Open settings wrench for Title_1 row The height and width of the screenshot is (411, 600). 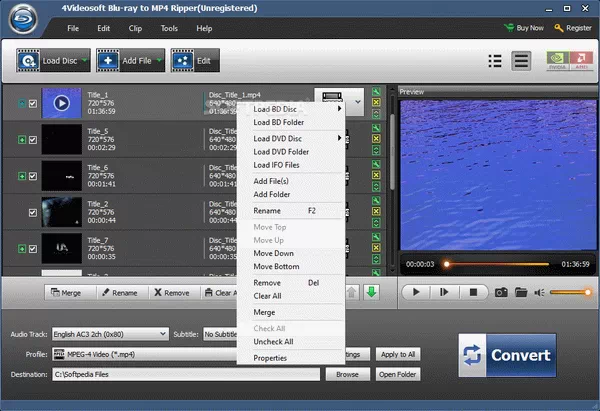click(x=376, y=91)
